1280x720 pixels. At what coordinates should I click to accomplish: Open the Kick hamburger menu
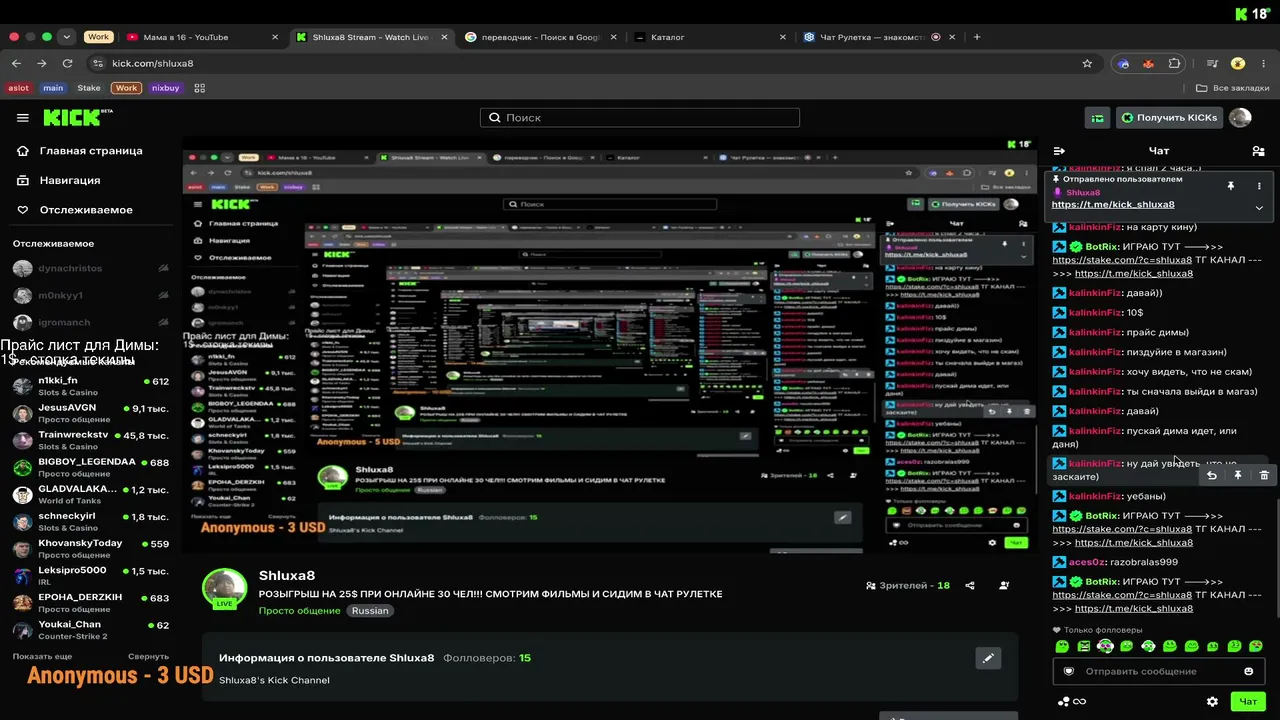coord(23,118)
